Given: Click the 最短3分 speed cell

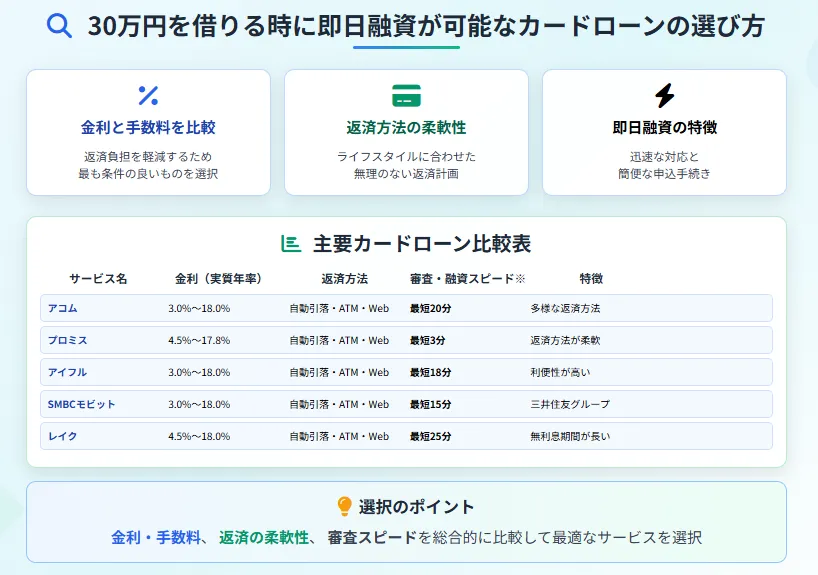Looking at the screenshot, I should pyautogui.click(x=427, y=340).
